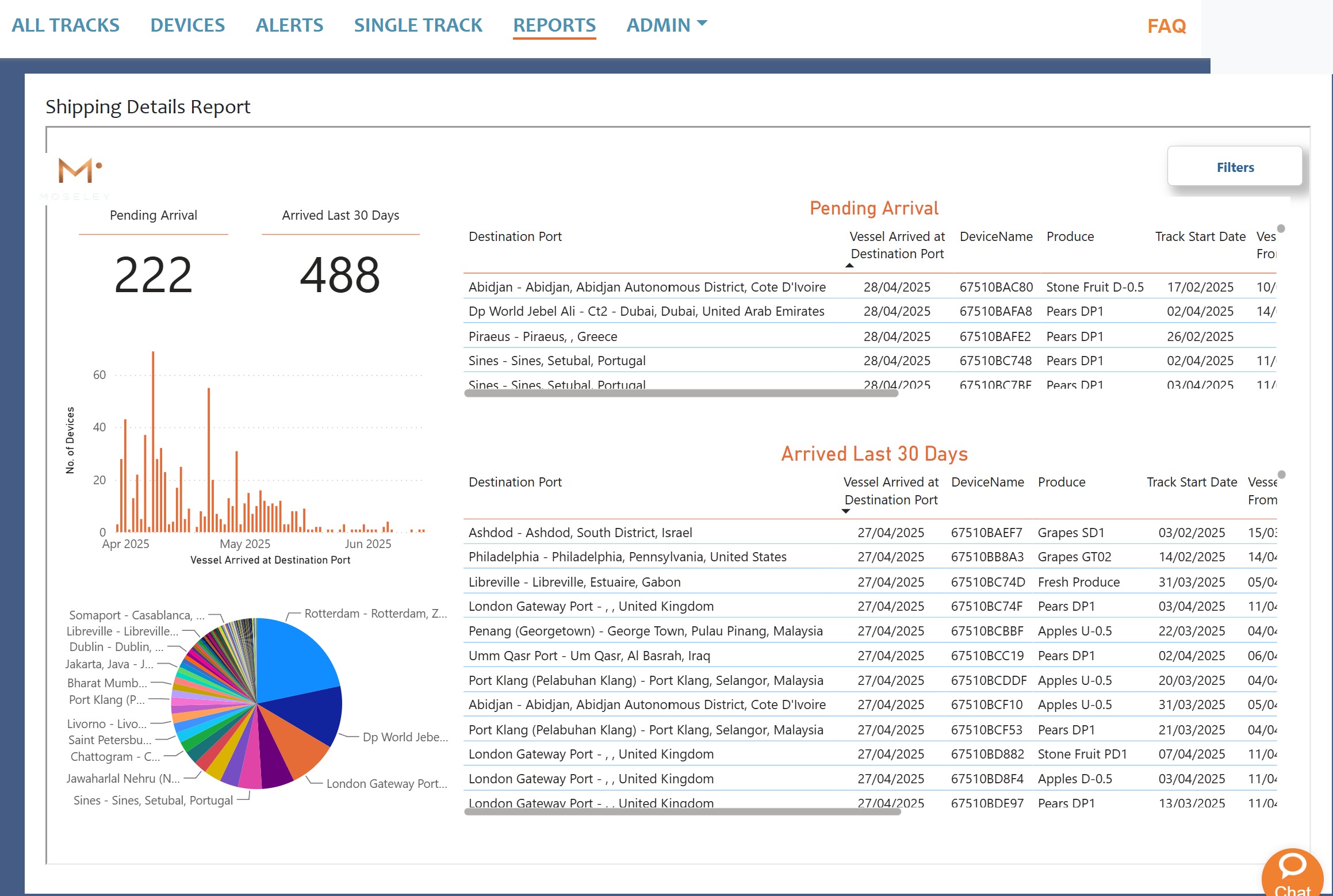The width and height of the screenshot is (1333, 896).
Task: Click the tallest bar in the devices chart
Action: coord(153,441)
